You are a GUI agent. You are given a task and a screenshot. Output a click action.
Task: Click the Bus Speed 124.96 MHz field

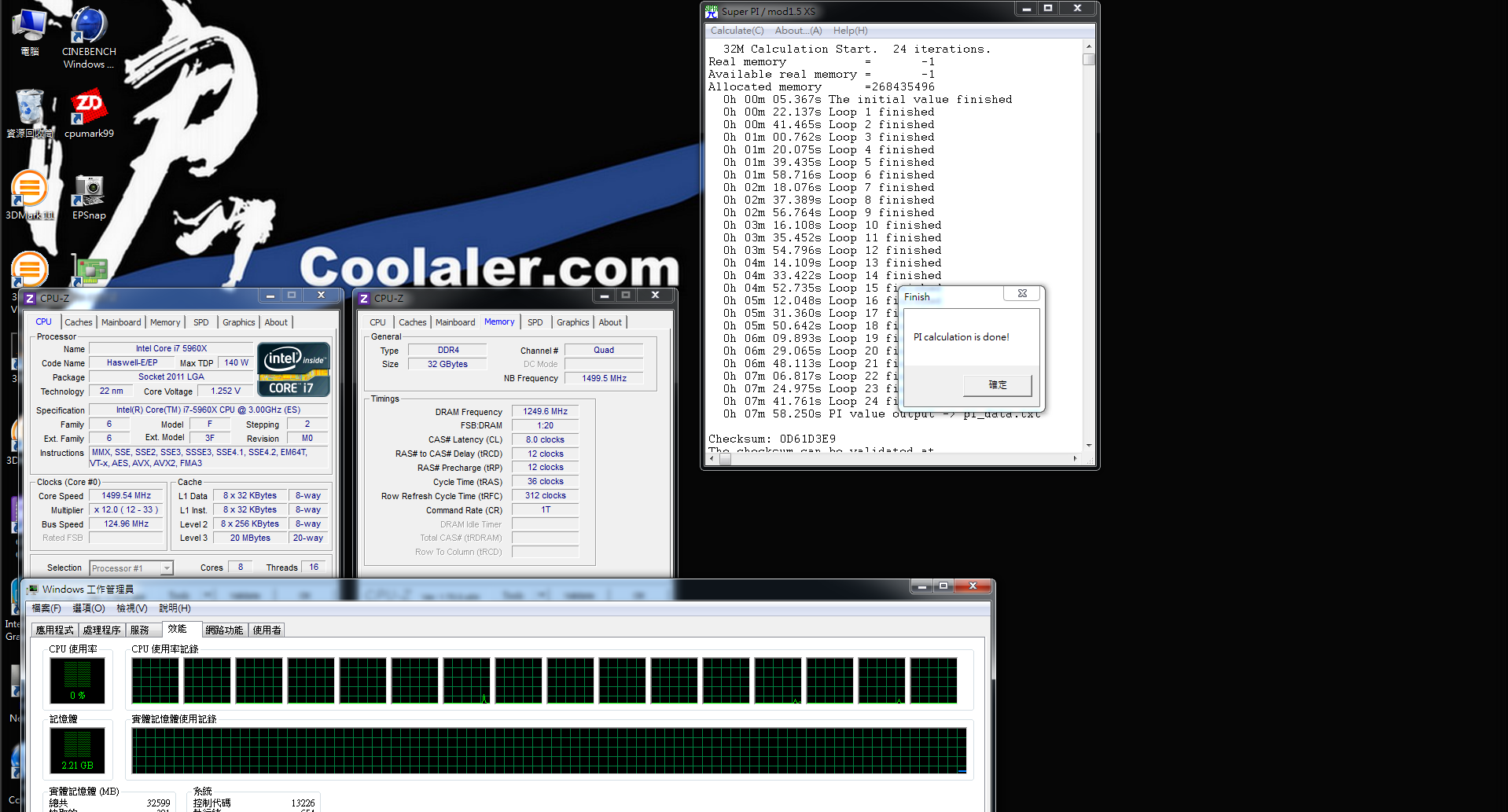point(126,524)
